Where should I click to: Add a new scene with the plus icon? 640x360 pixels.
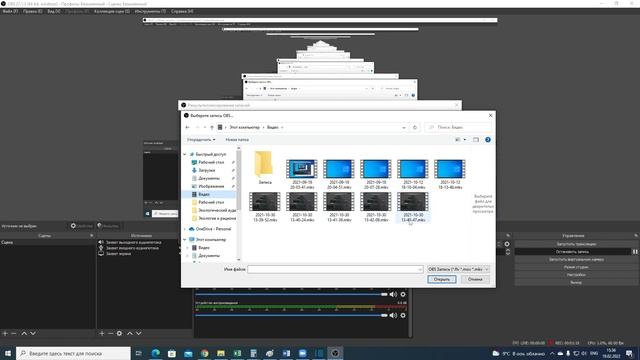pyautogui.click(x=5, y=333)
